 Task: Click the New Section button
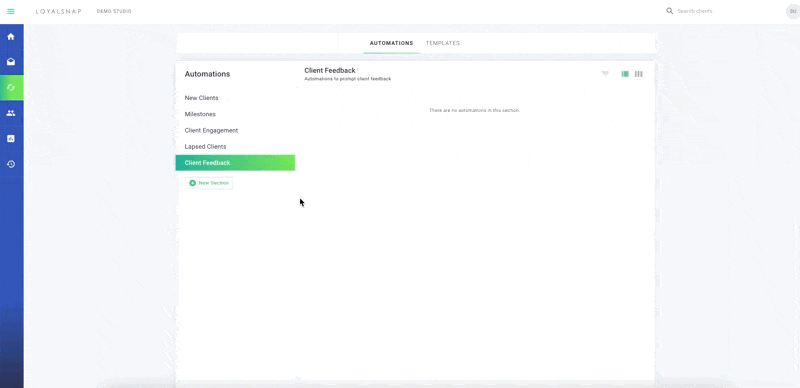pos(209,183)
